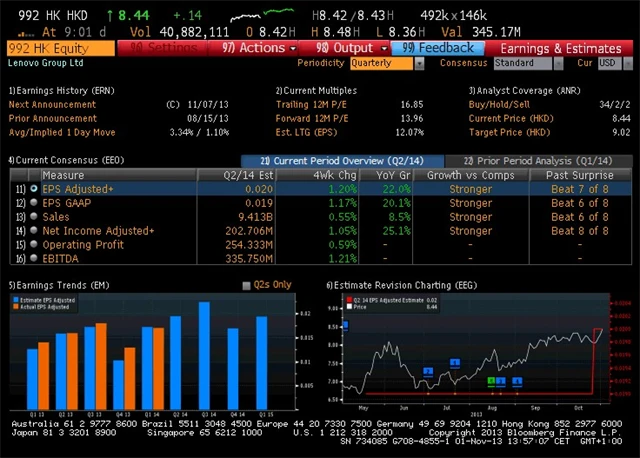Click the green event marker near August on chart

pyautogui.click(x=491, y=381)
